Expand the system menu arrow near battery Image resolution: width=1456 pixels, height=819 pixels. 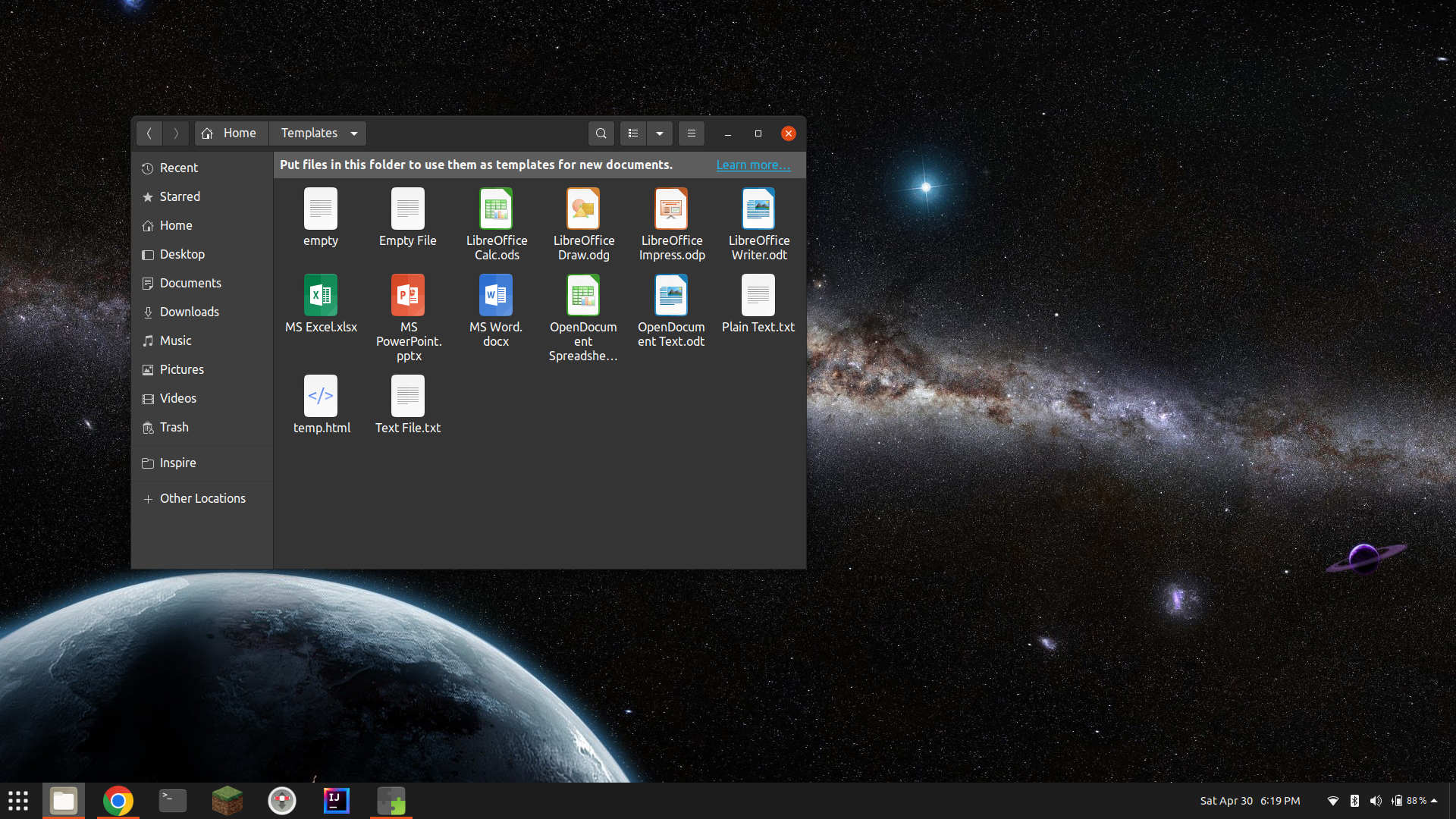(x=1434, y=801)
